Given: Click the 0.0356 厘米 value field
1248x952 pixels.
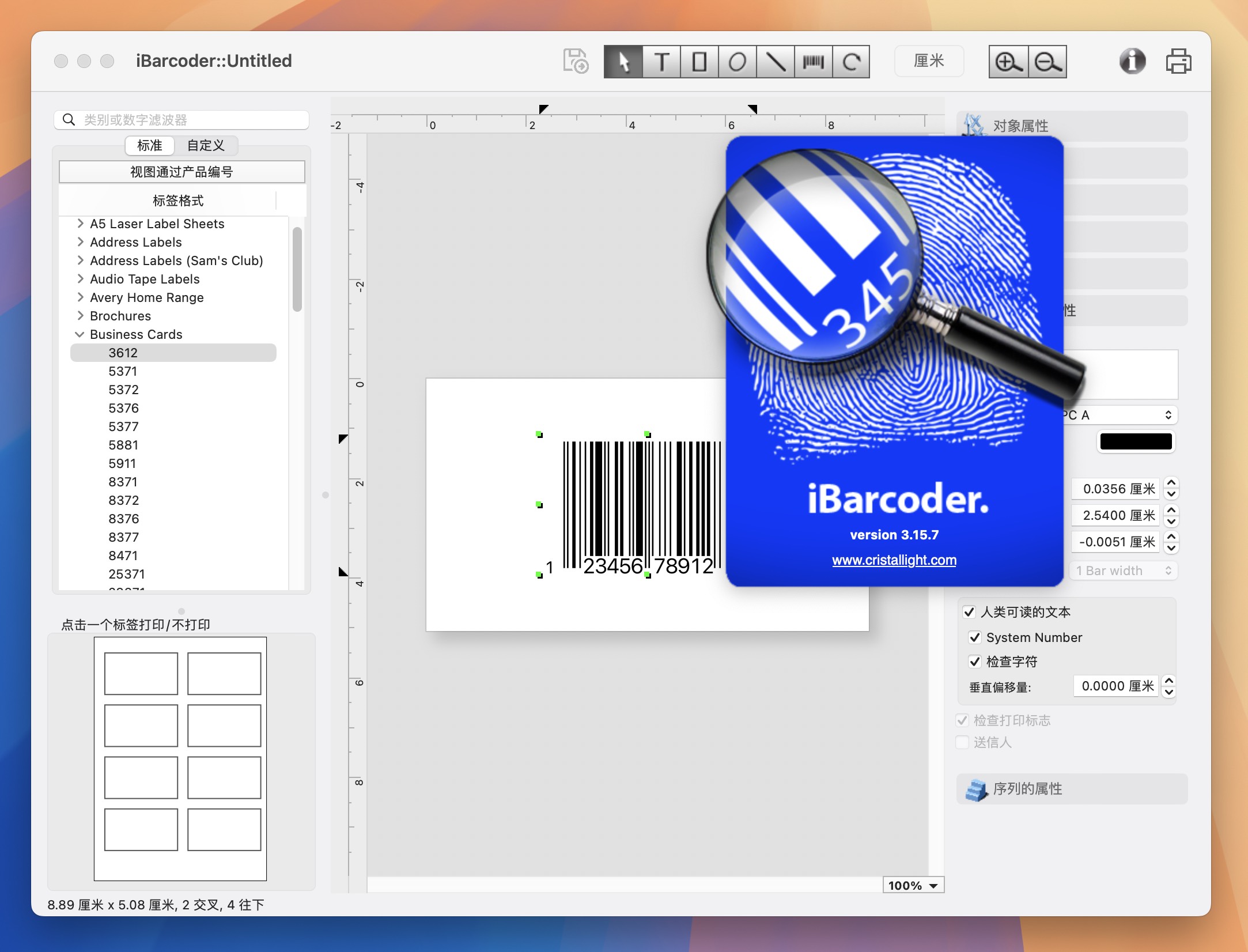Looking at the screenshot, I should (1115, 489).
